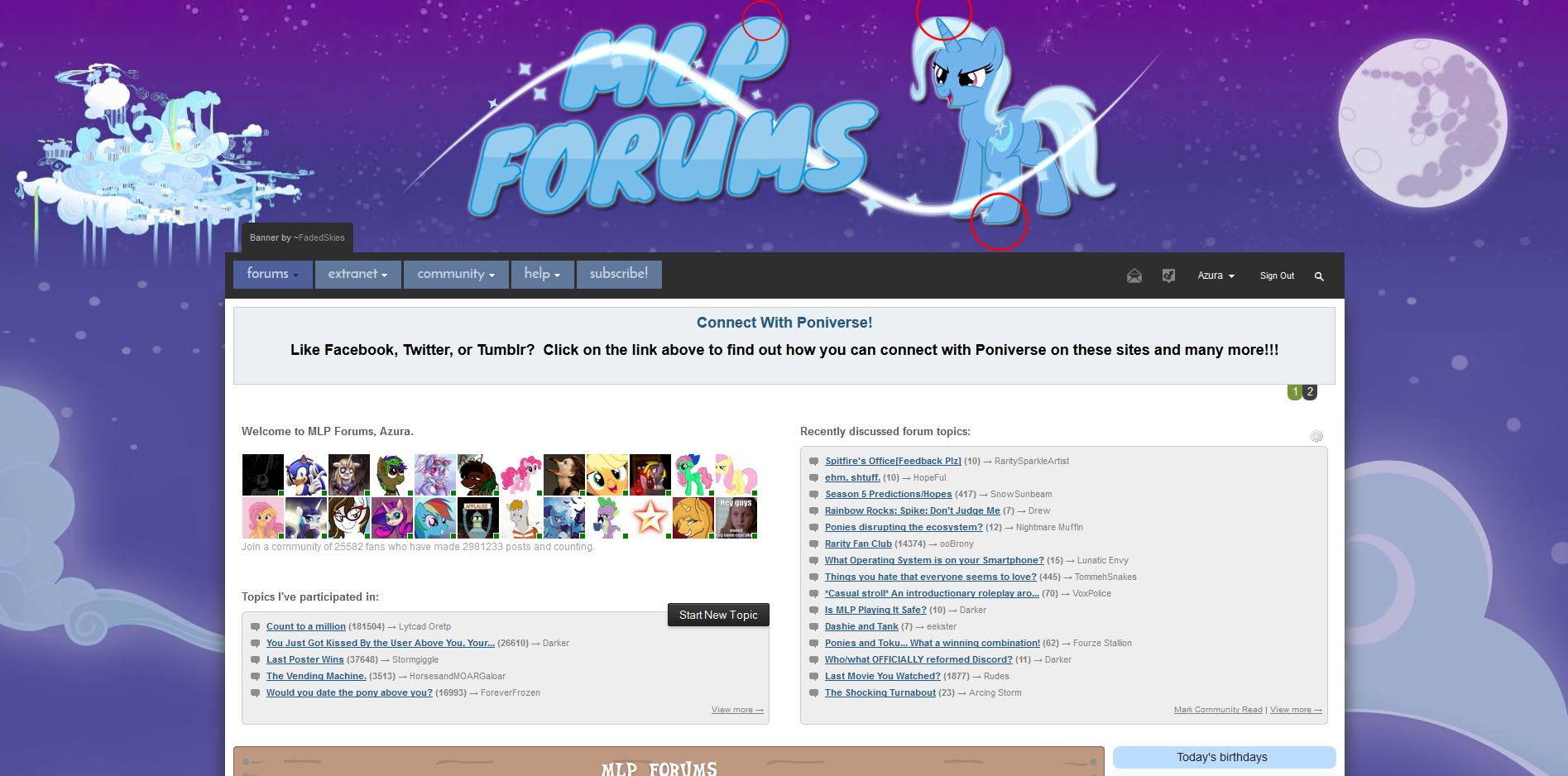
Task: Open the 'Hey guys' meme avatar profile
Action: click(736, 518)
